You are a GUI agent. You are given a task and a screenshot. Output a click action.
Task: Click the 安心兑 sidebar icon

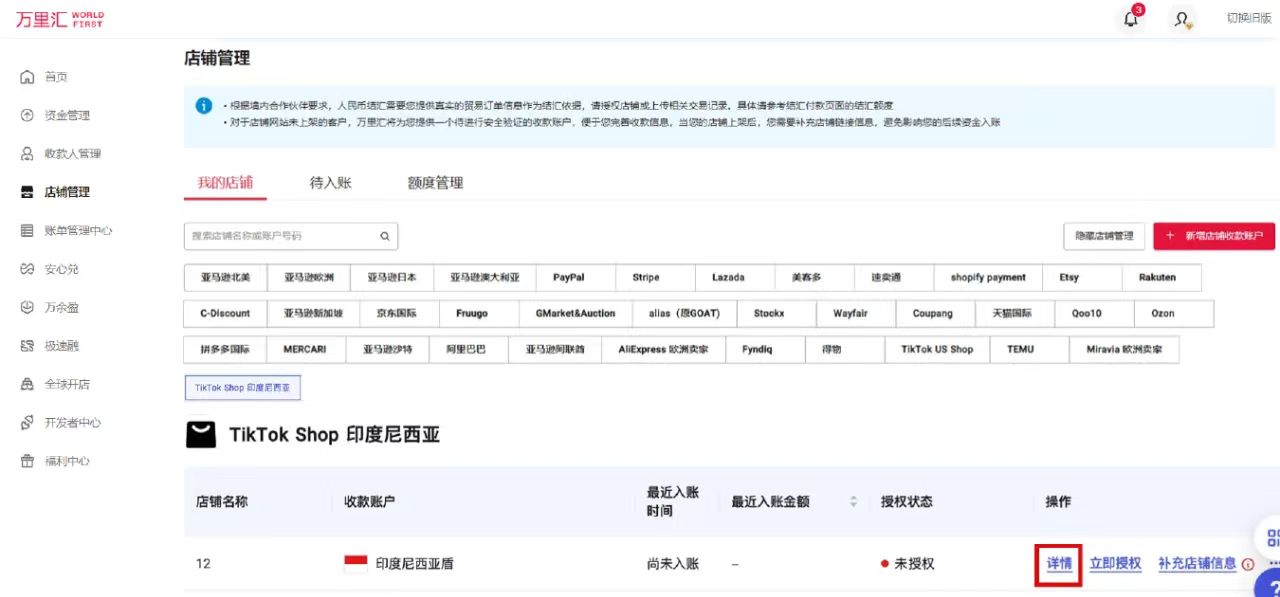(x=27, y=269)
